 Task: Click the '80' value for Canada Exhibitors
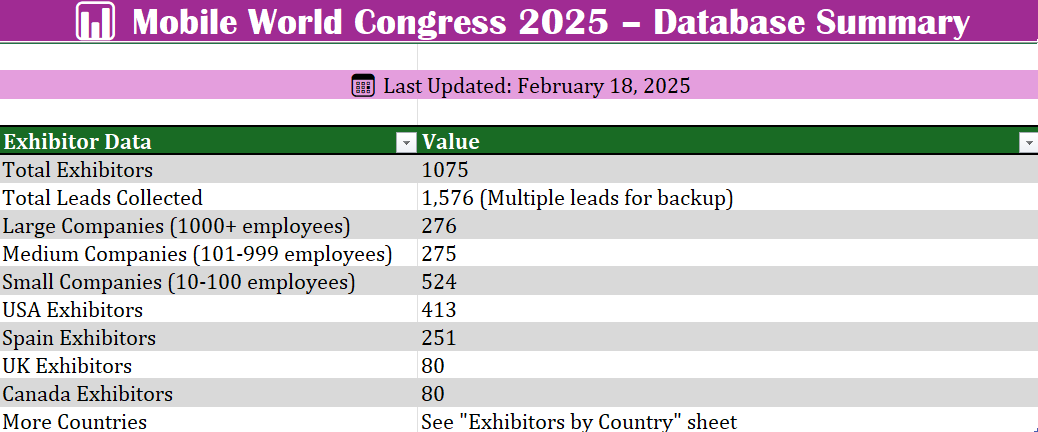(728, 393)
